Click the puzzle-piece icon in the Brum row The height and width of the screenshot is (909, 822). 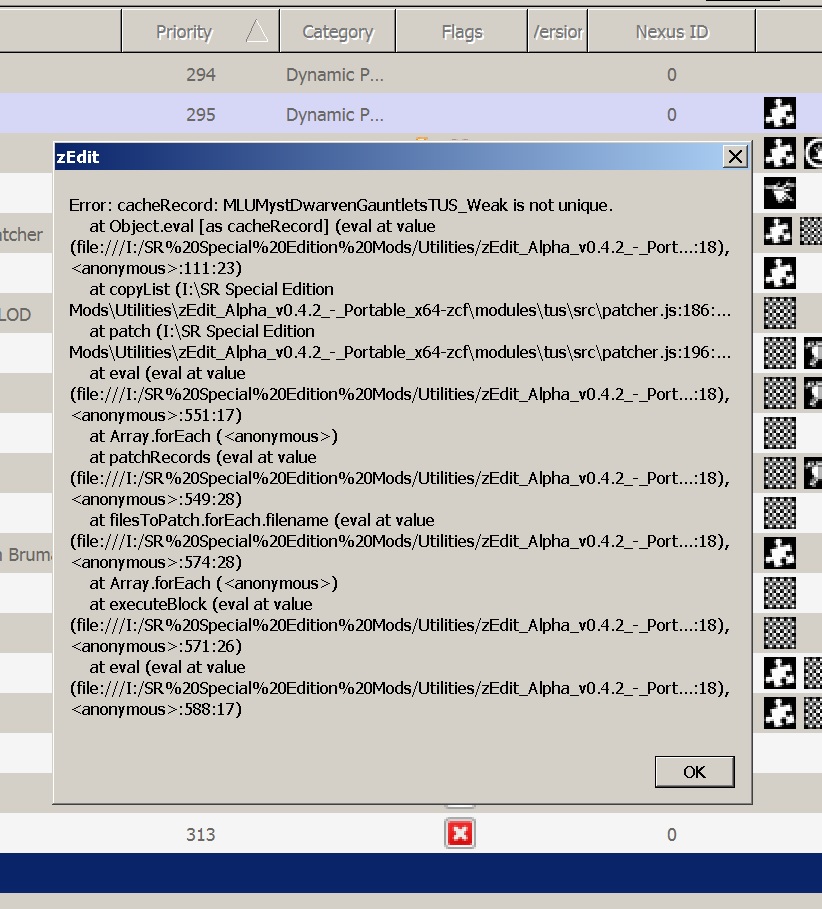click(x=780, y=553)
